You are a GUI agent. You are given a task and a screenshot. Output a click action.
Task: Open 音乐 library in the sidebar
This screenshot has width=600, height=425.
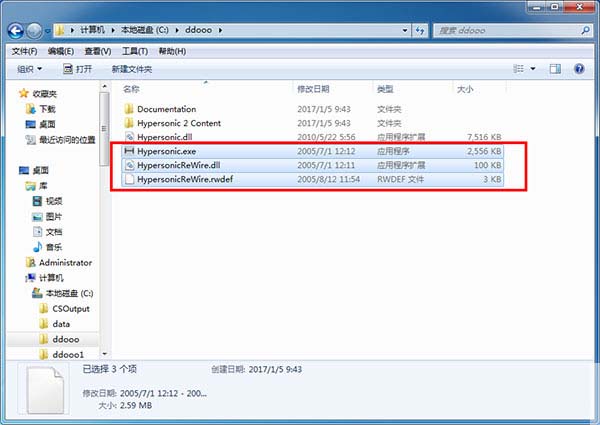pos(52,246)
